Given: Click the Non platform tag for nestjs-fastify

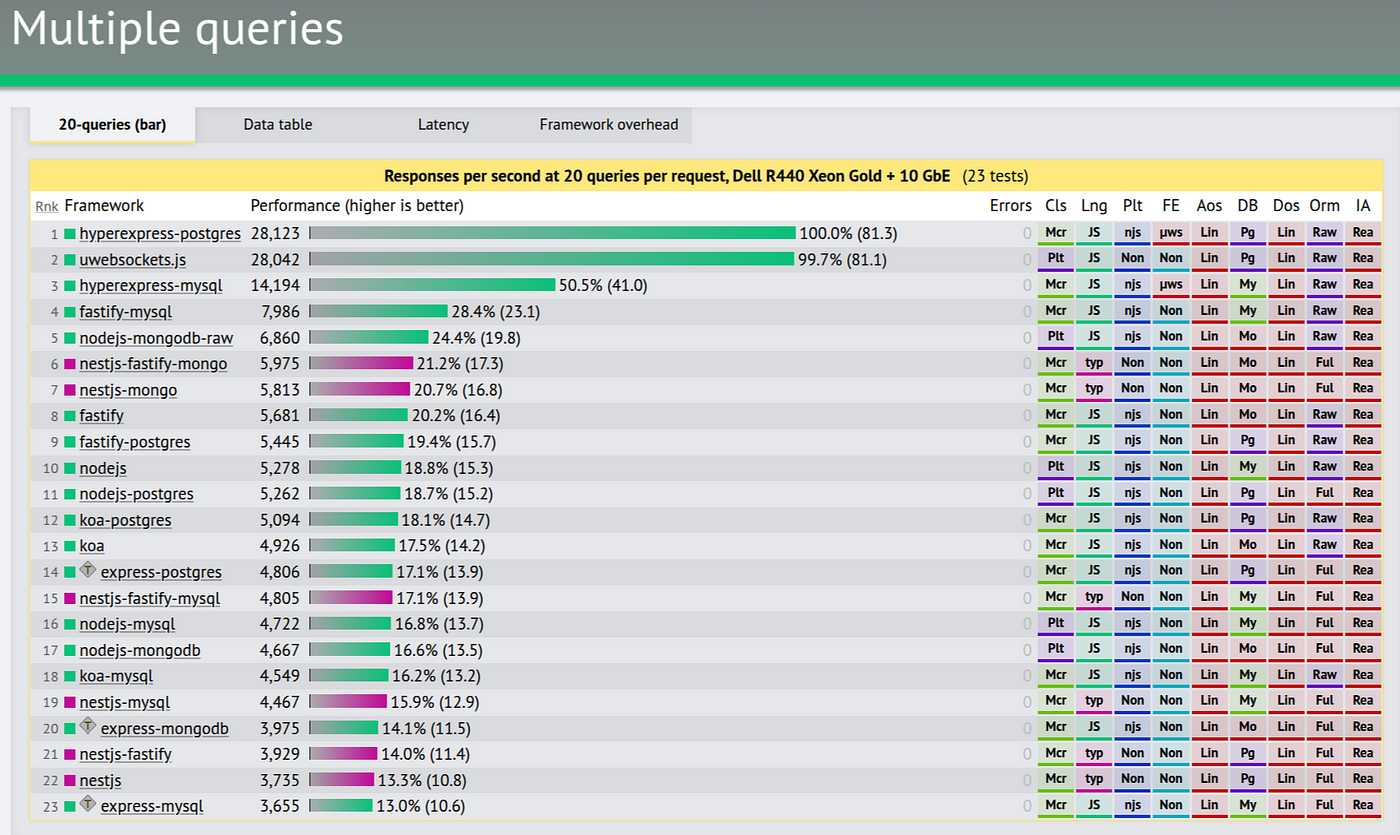Looking at the screenshot, I should pyautogui.click(x=1133, y=753).
